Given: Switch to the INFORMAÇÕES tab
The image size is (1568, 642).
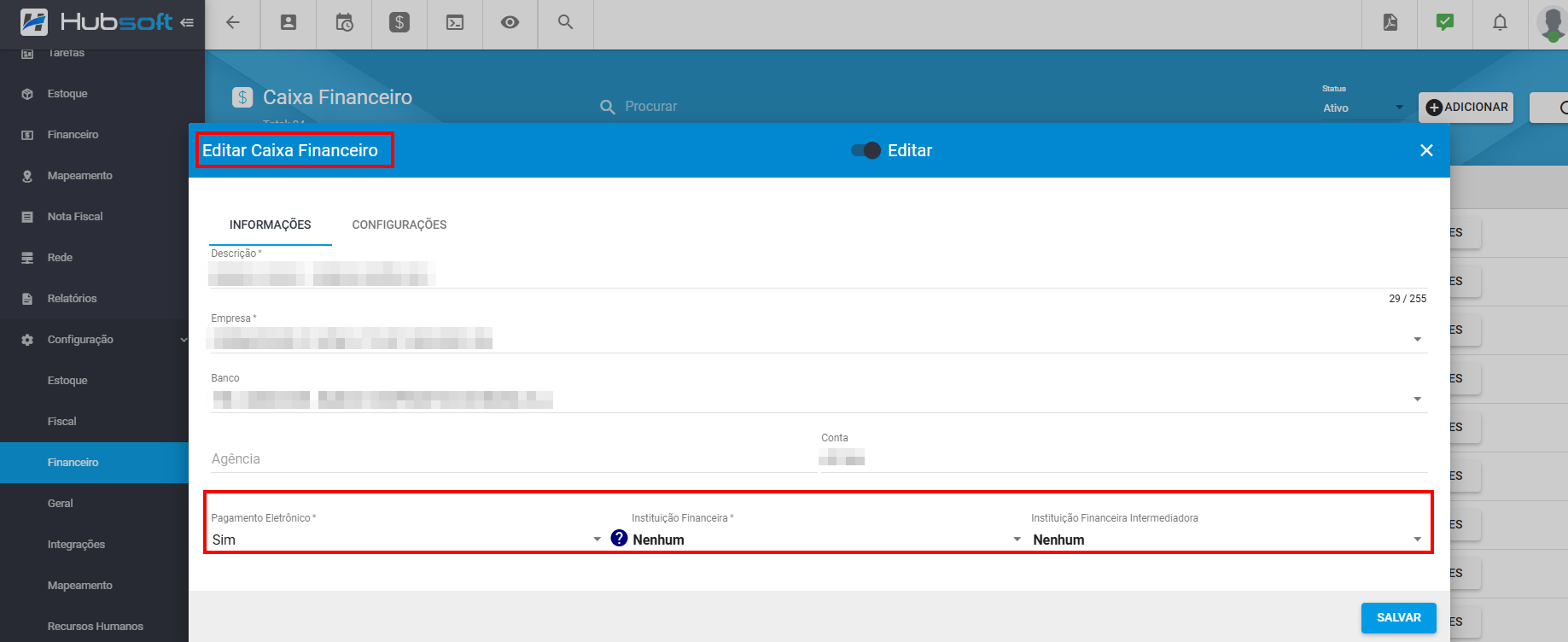Looking at the screenshot, I should click(271, 225).
